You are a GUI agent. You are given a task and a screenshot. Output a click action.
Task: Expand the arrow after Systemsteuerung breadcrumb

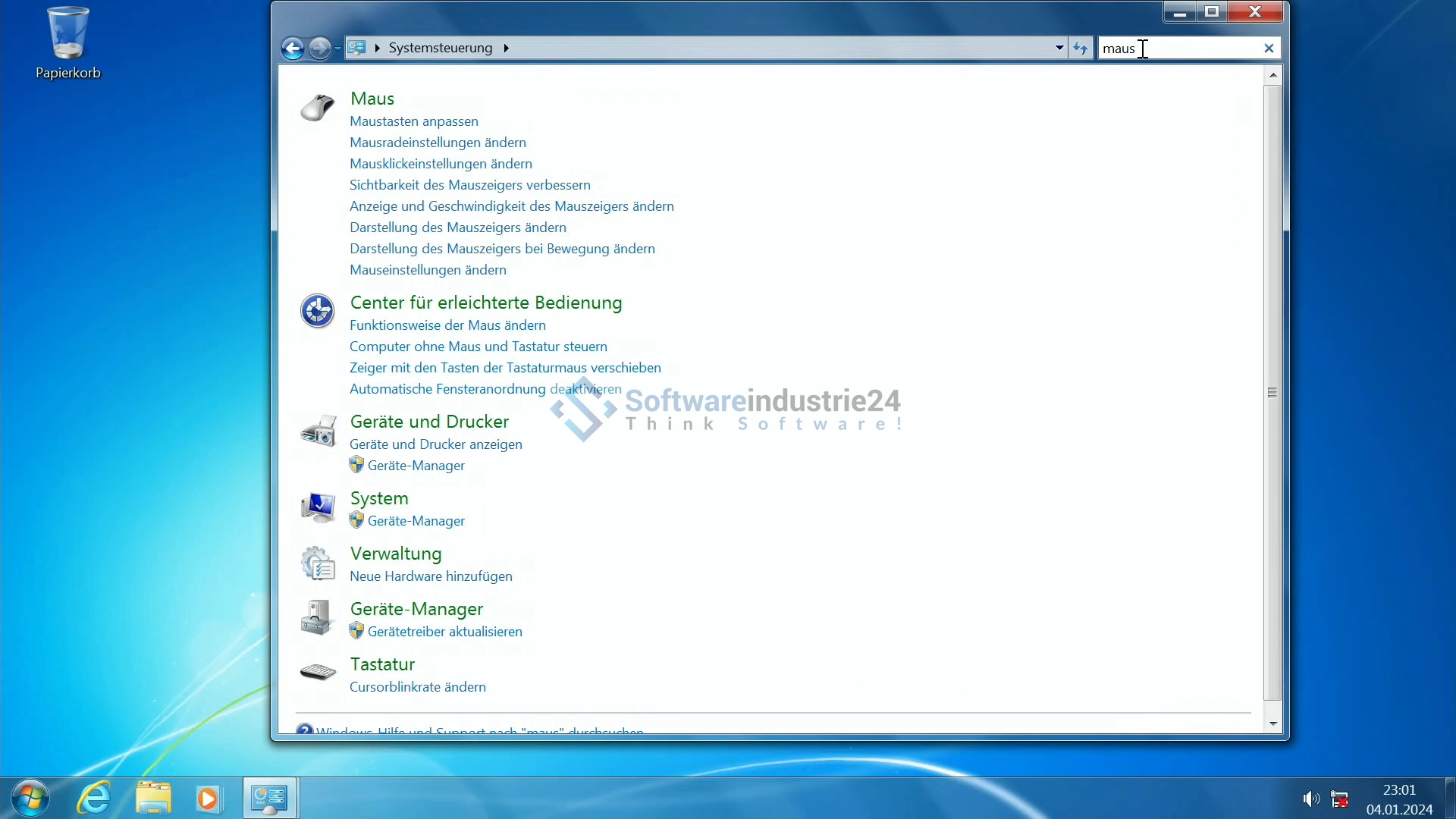pyautogui.click(x=506, y=48)
